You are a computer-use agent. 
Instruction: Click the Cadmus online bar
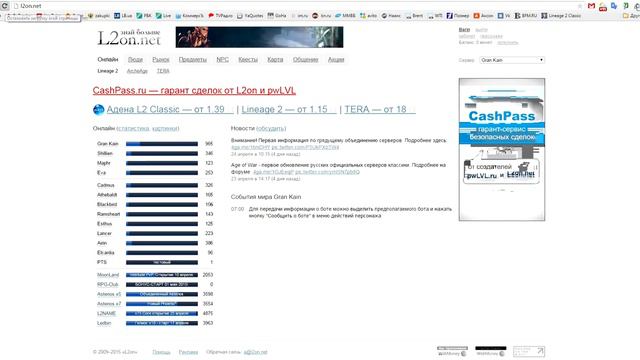click(x=162, y=185)
